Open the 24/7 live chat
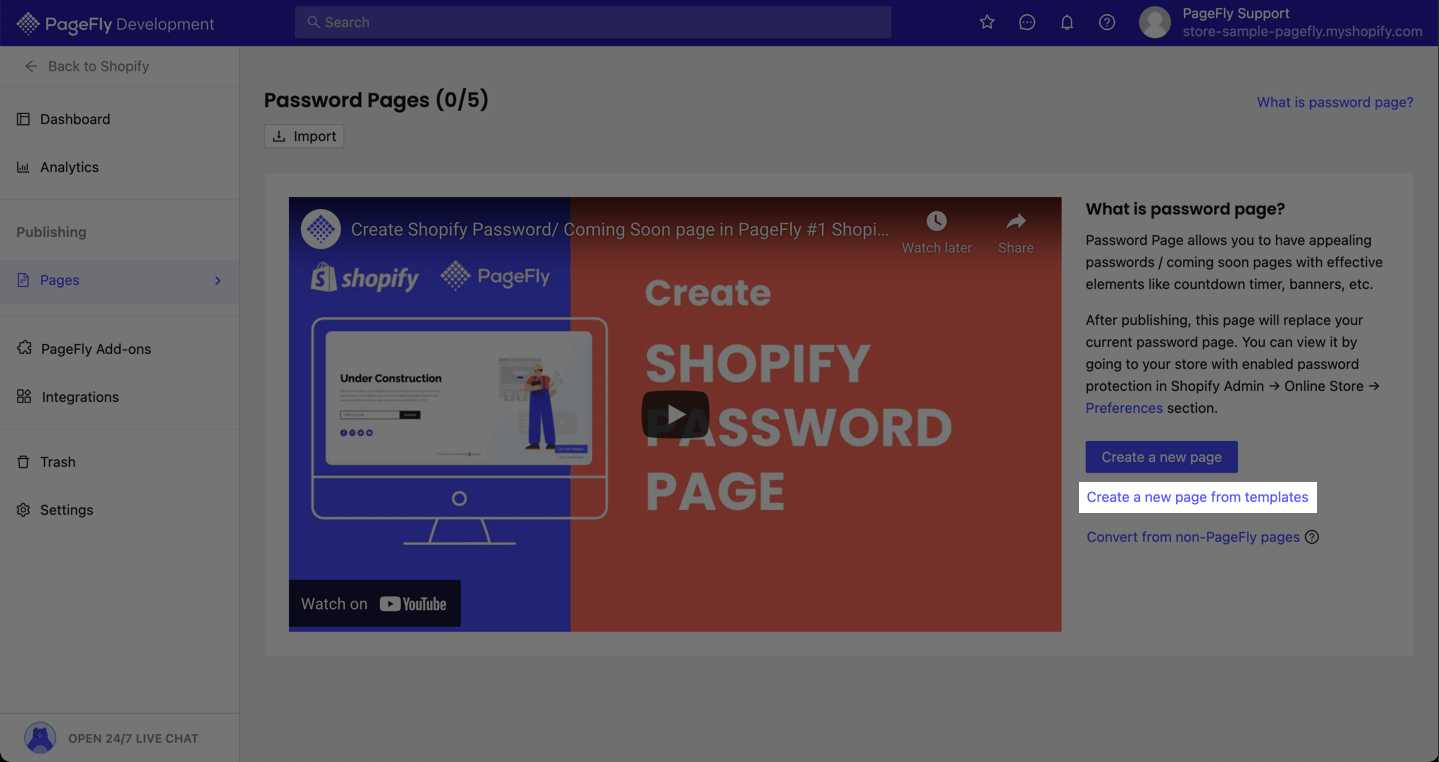This screenshot has height=762, width=1439. 133,738
